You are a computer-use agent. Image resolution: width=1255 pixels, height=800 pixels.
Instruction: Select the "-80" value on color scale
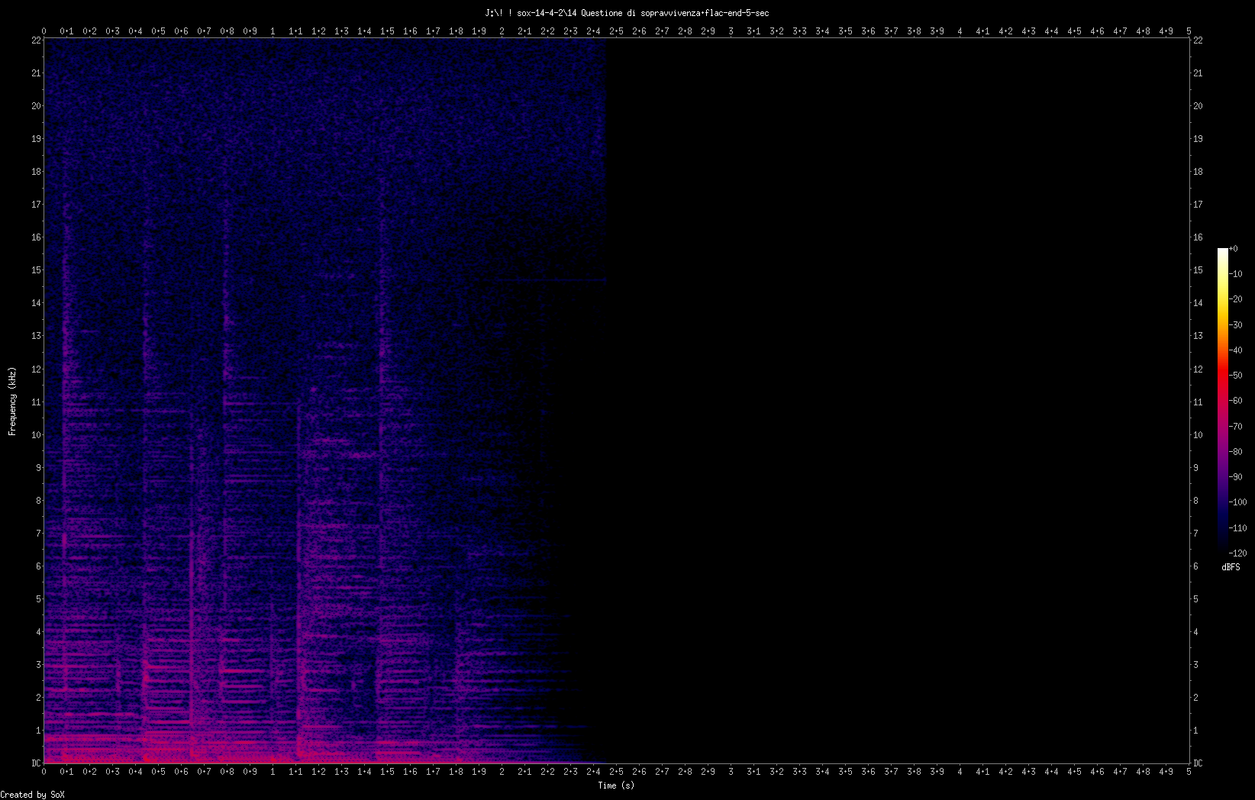(1236, 451)
